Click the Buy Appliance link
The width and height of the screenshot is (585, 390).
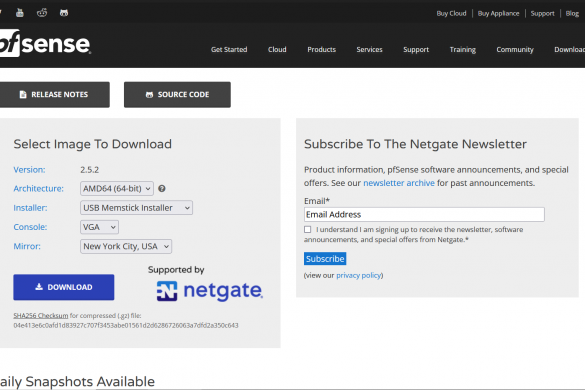point(498,13)
